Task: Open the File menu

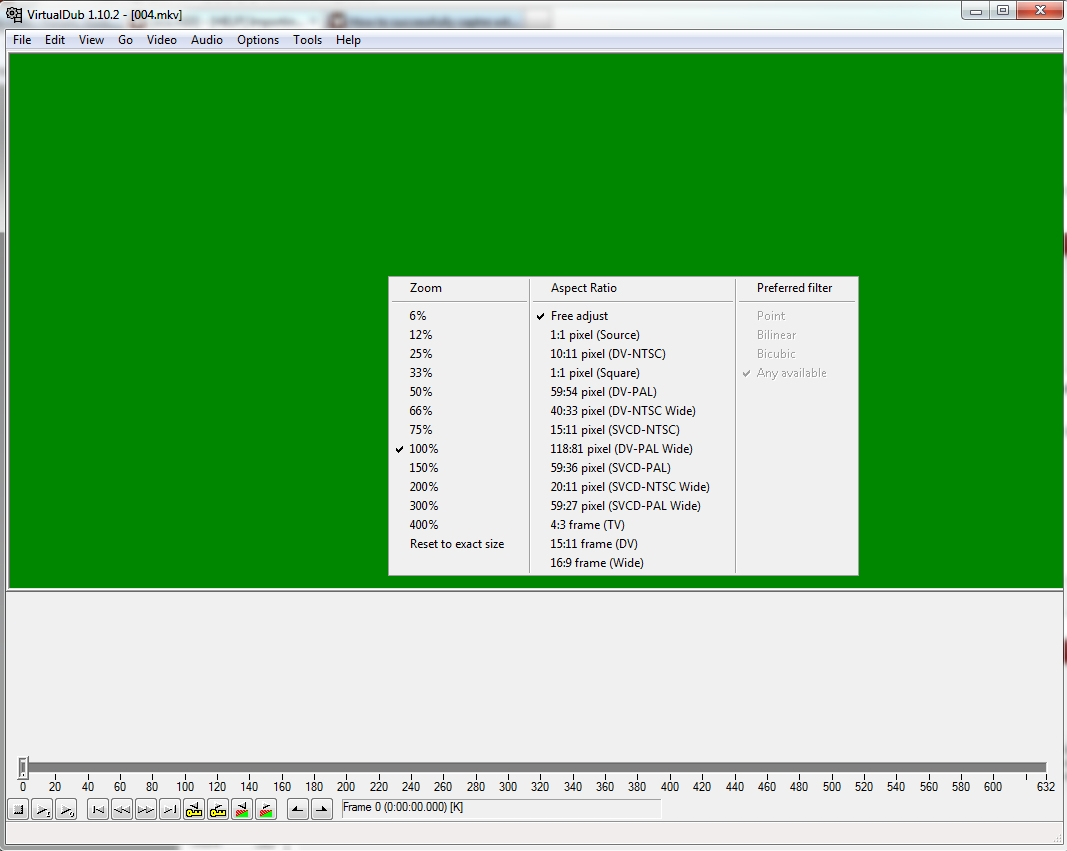Action: [x=22, y=40]
